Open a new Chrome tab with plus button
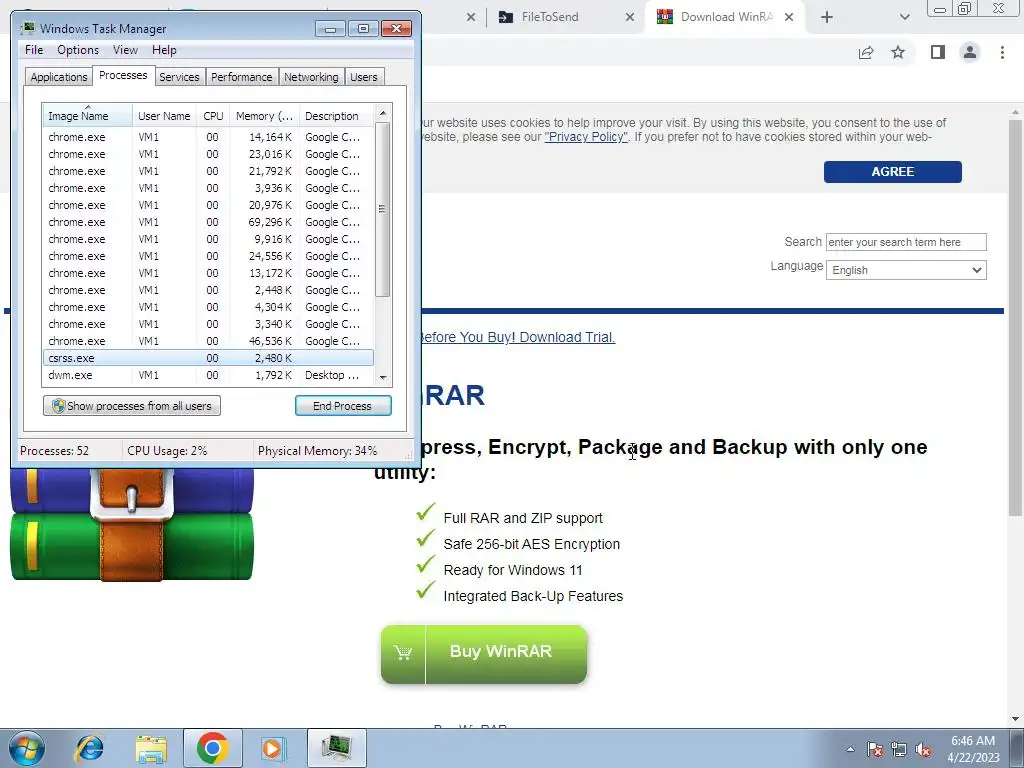The height and width of the screenshot is (768, 1024). pos(827,17)
